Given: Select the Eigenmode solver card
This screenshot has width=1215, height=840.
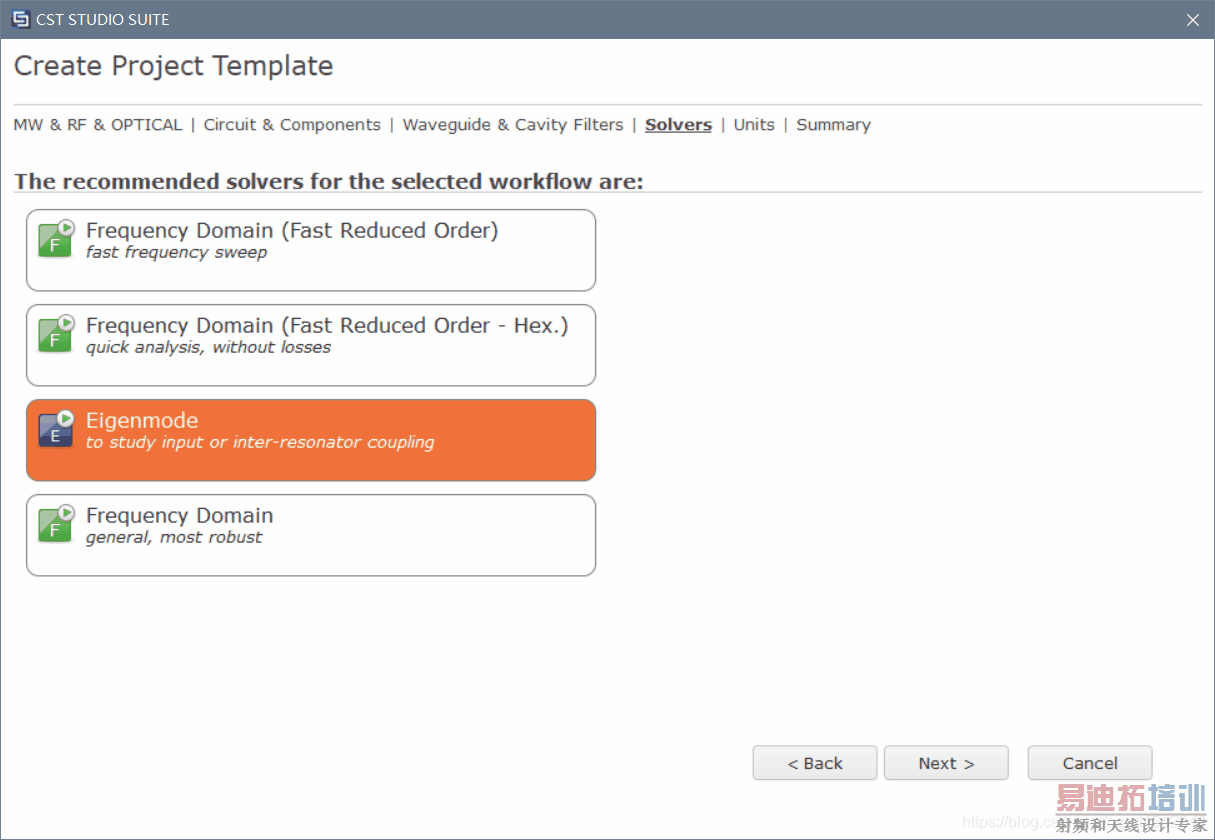Looking at the screenshot, I should click(x=311, y=440).
